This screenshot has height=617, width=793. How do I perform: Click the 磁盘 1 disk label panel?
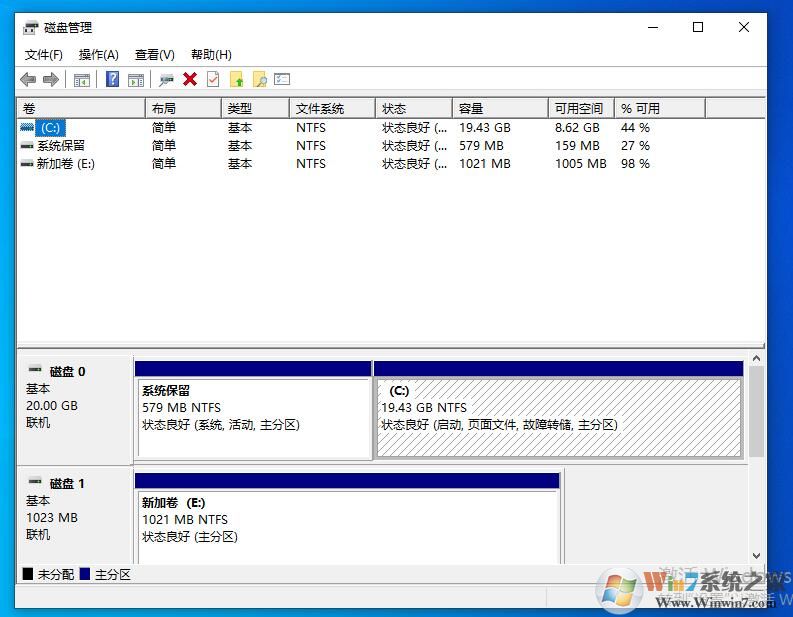(74, 510)
